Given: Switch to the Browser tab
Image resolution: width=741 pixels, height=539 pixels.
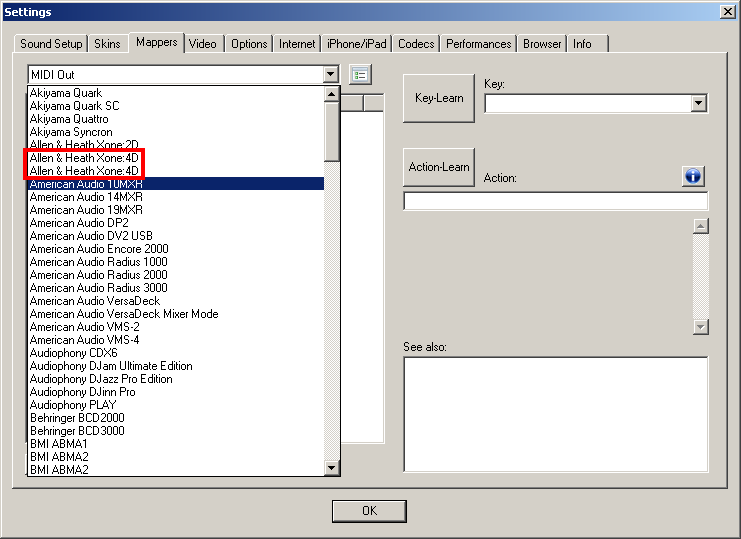Looking at the screenshot, I should tap(542, 44).
